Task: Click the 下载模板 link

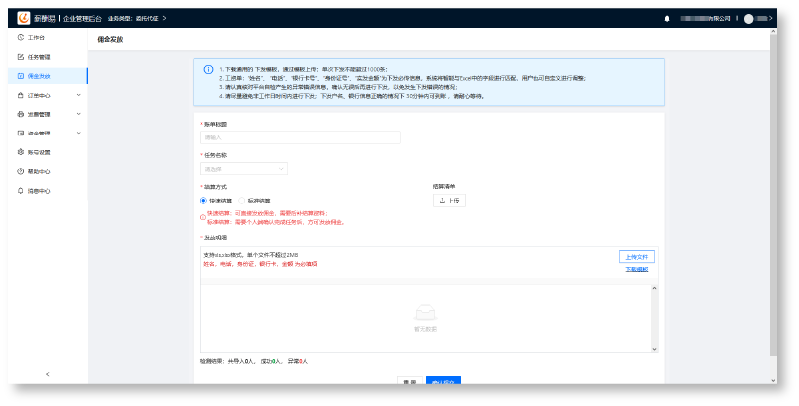Action: [637, 270]
